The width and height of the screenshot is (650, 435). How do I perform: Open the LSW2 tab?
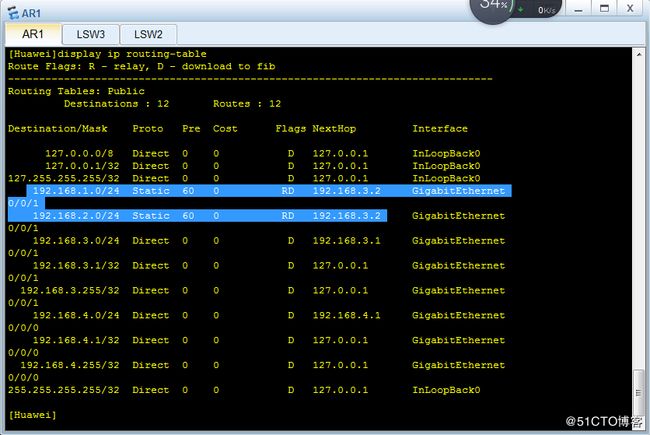click(x=148, y=34)
